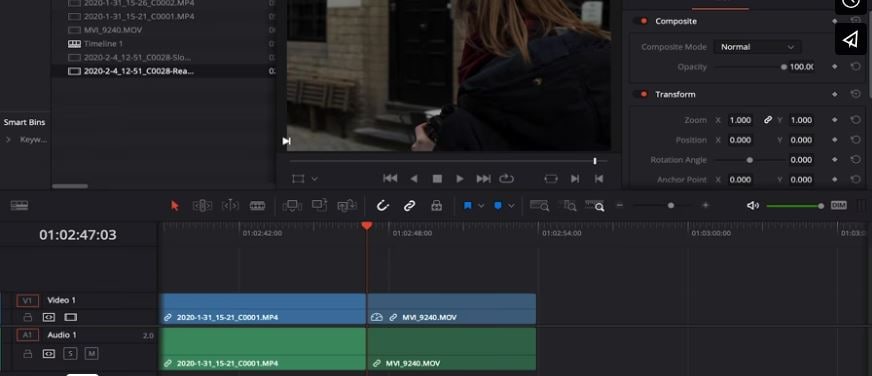
Task: Click the Replace Clip toolbar icon
Action: click(x=347, y=206)
